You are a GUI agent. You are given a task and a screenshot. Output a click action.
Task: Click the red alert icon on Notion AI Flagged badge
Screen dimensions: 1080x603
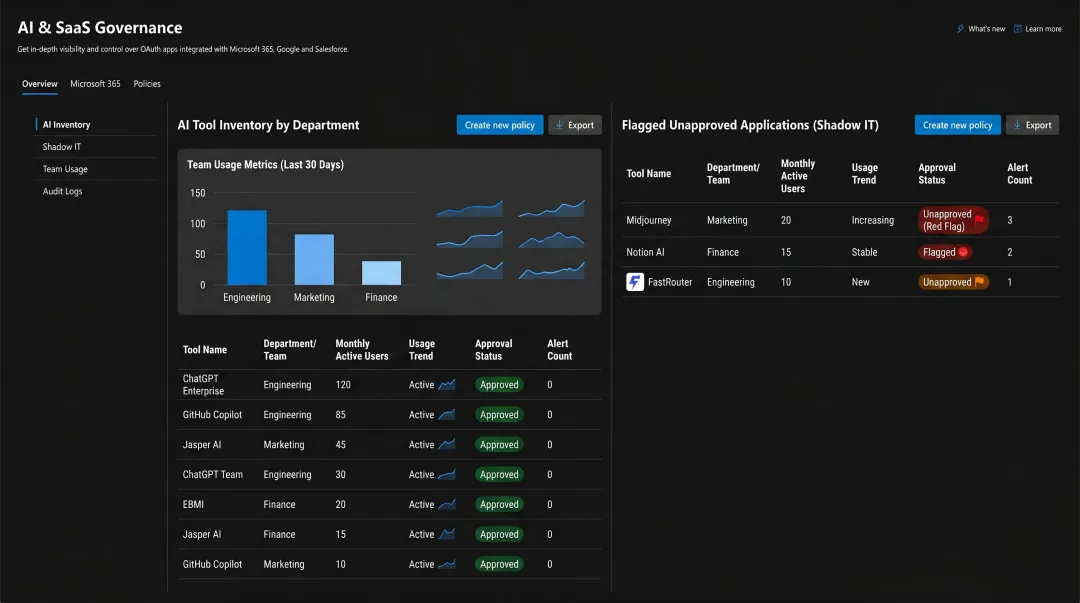tap(963, 252)
